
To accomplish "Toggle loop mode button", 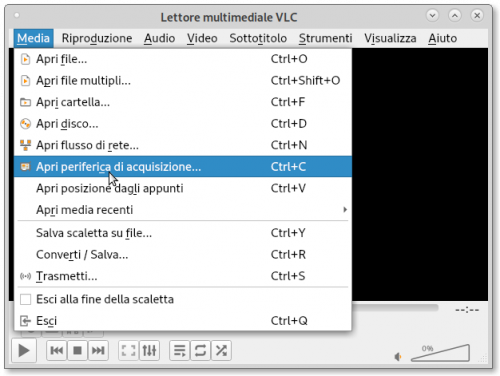I will pos(200,351).
